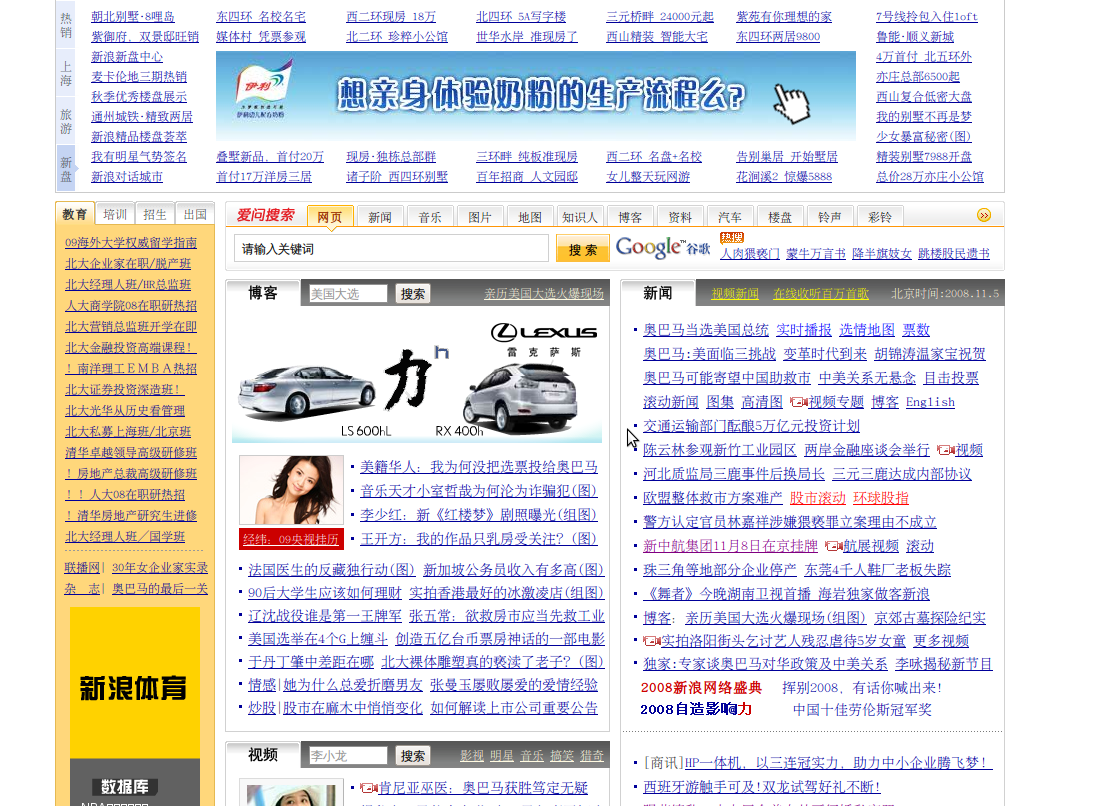The width and height of the screenshot is (1110, 806).
Task: Switch to the 音乐 search tab
Action: (x=430, y=217)
